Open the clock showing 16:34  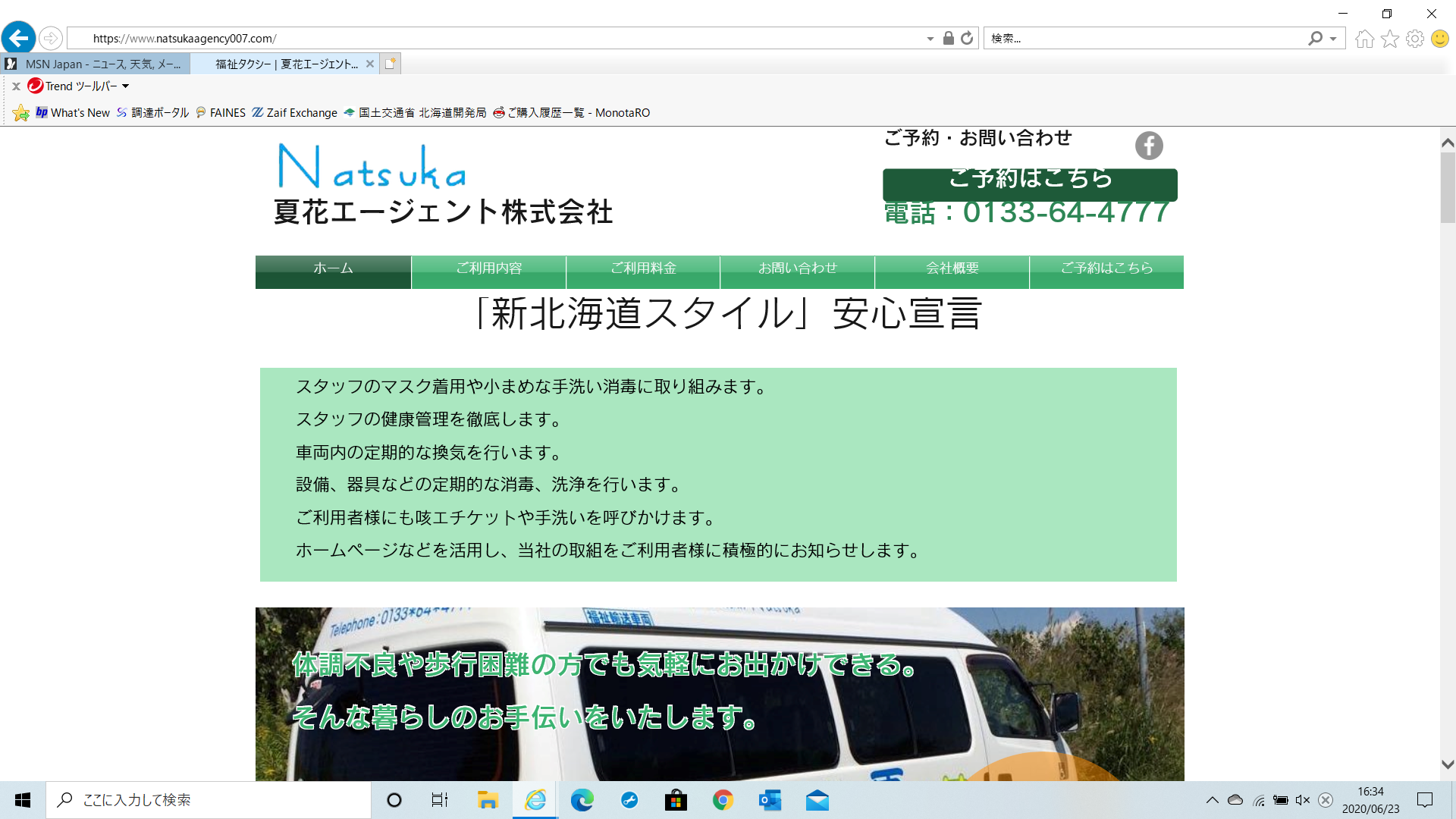pyautogui.click(x=1370, y=800)
